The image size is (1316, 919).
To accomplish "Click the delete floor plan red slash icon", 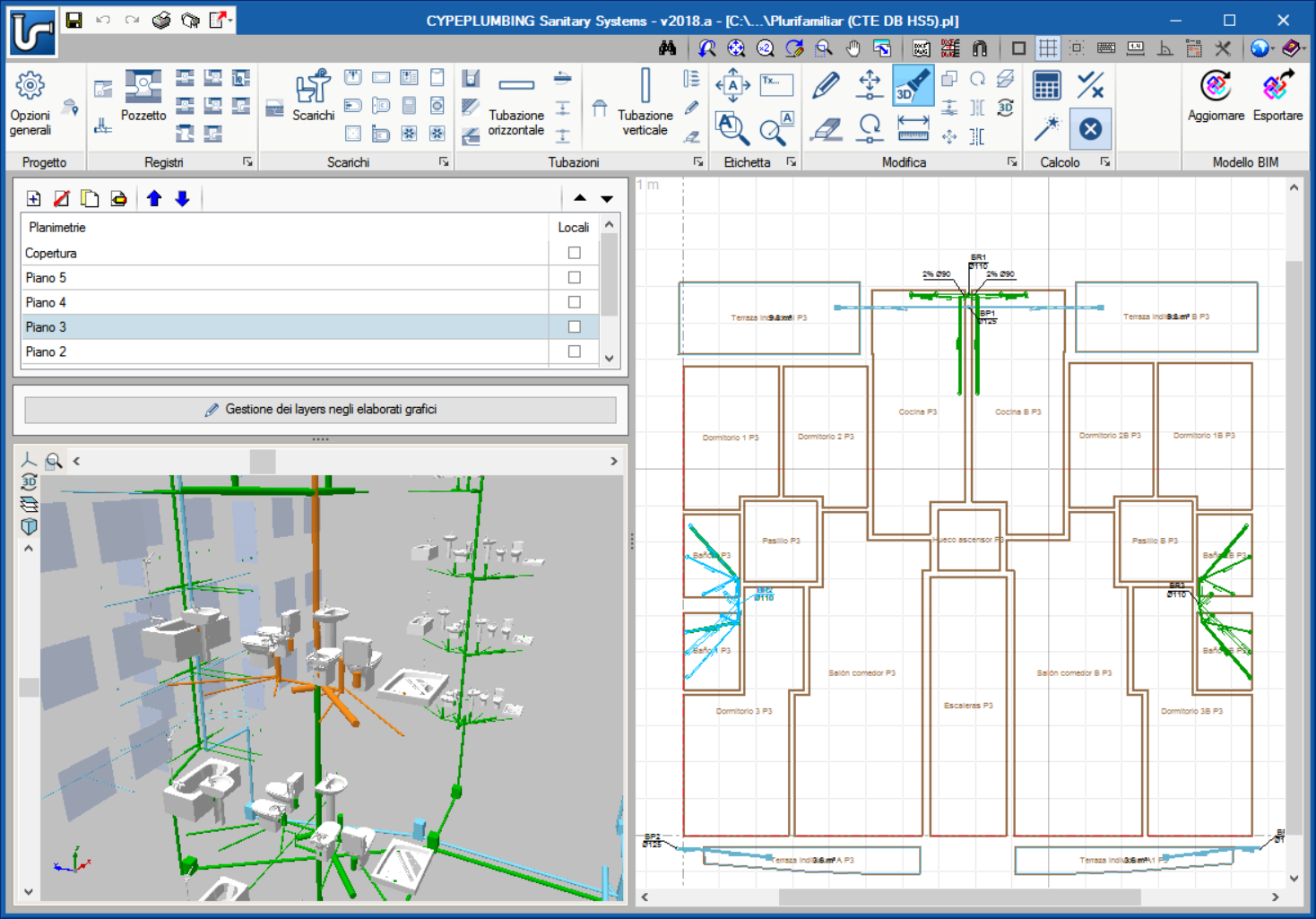I will [62, 198].
